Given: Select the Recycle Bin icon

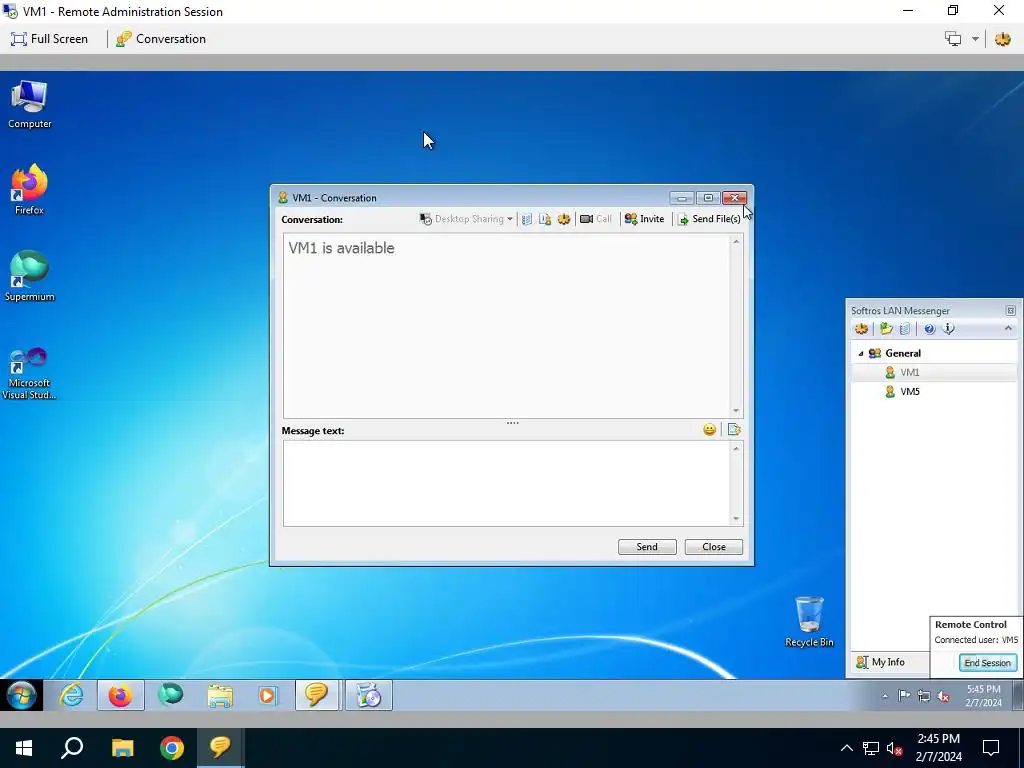Looking at the screenshot, I should [809, 622].
